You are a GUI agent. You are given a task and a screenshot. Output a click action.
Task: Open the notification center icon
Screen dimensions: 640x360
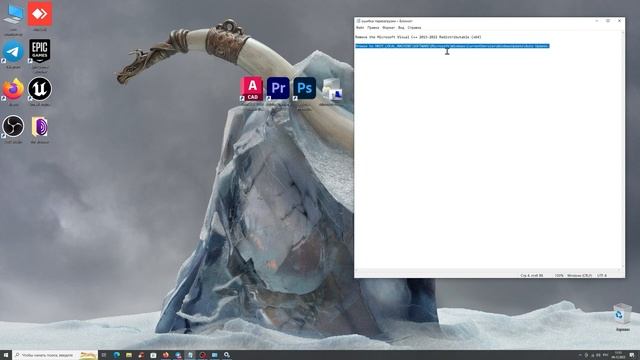[x=631, y=355]
